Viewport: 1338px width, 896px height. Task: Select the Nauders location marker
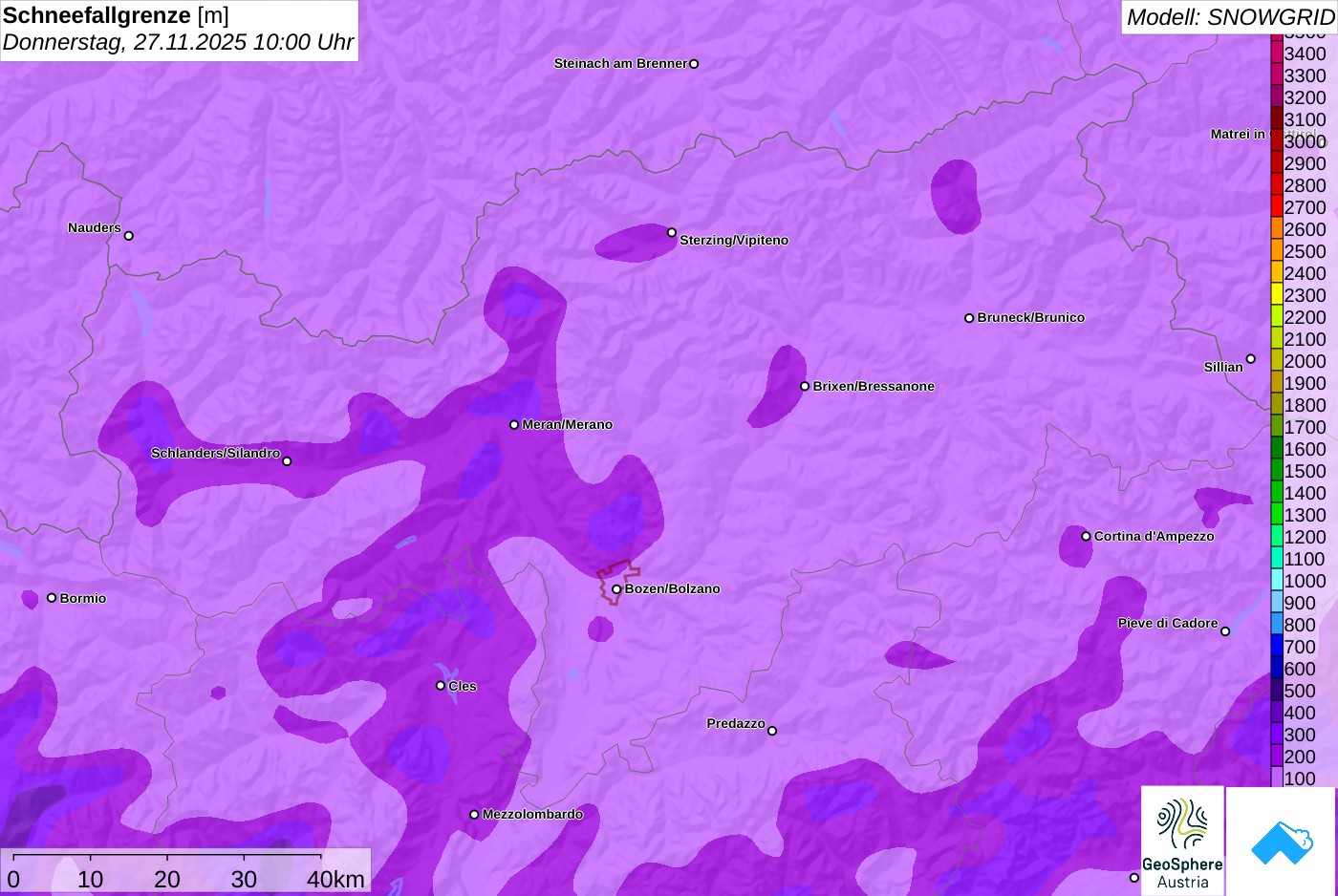click(129, 236)
